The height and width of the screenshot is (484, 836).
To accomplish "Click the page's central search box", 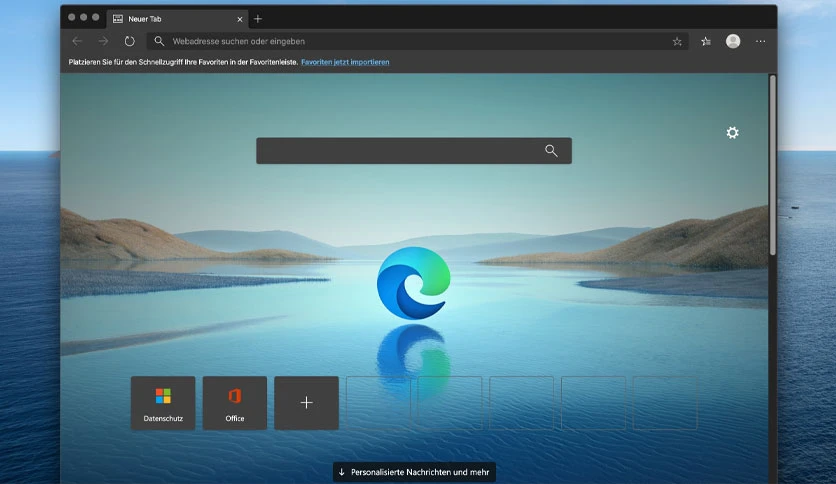I will [414, 151].
